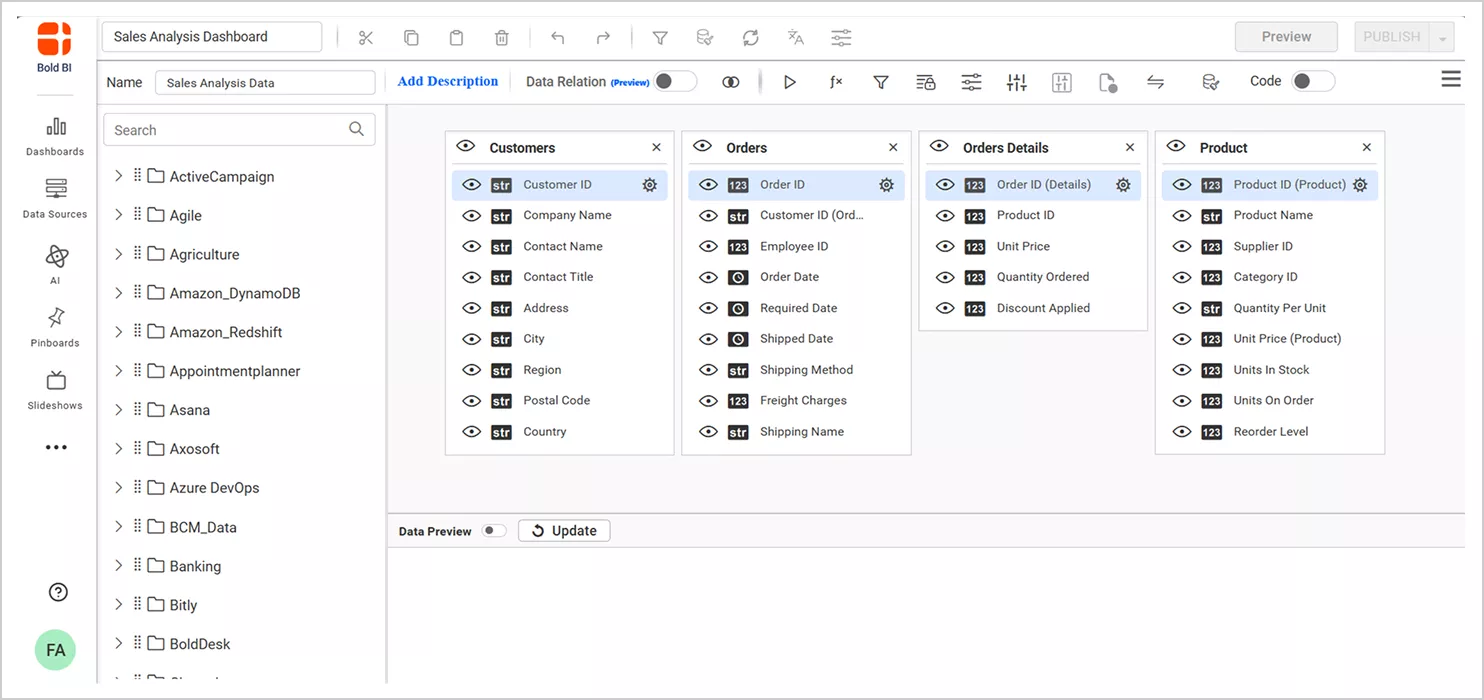The image size is (1484, 700).
Task: Click the undo arrow icon
Action: click(558, 38)
